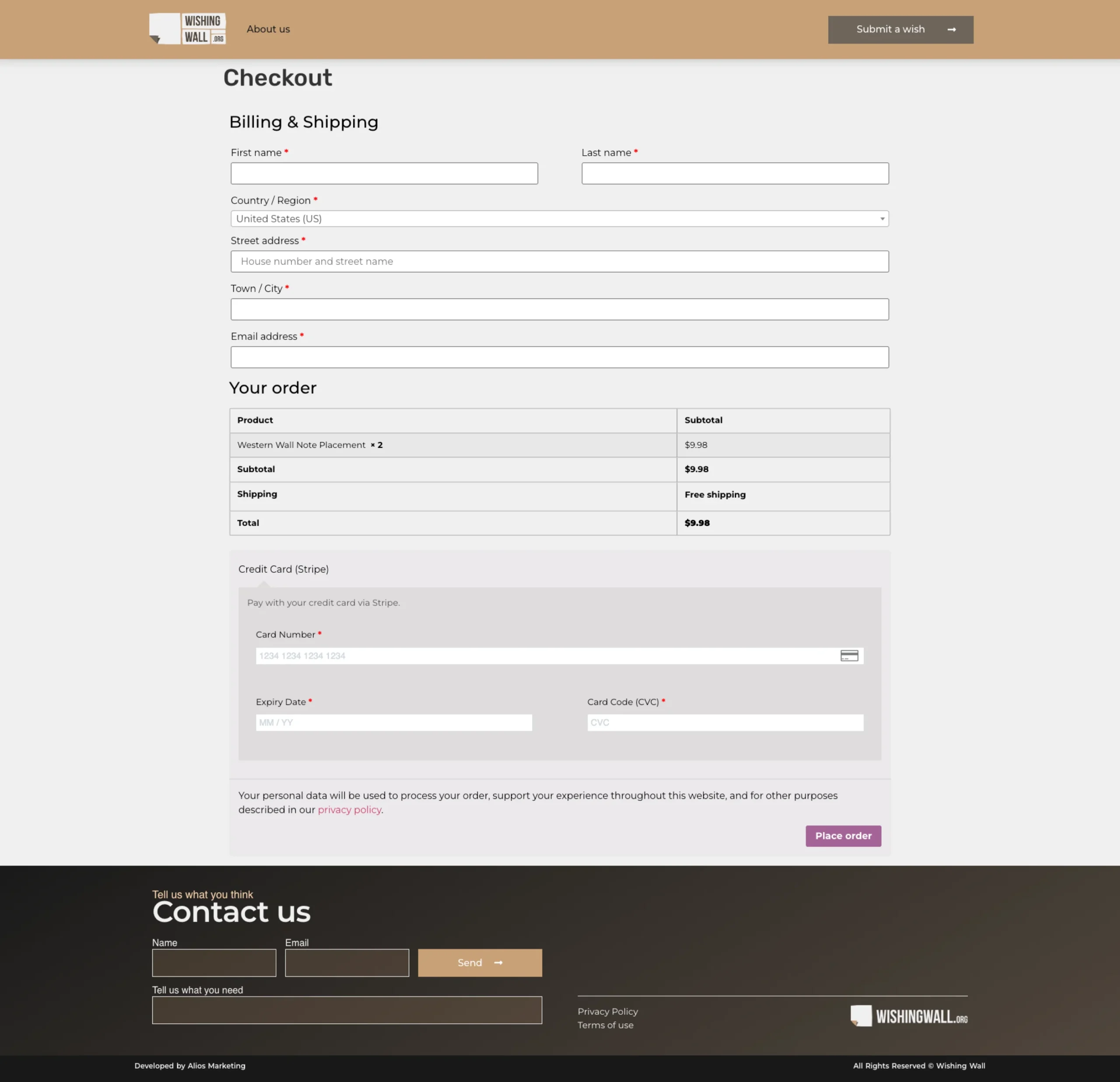Screen dimensions: 1120x1082
Task: Click the WishingWall.org footer logo
Action: click(x=909, y=1015)
